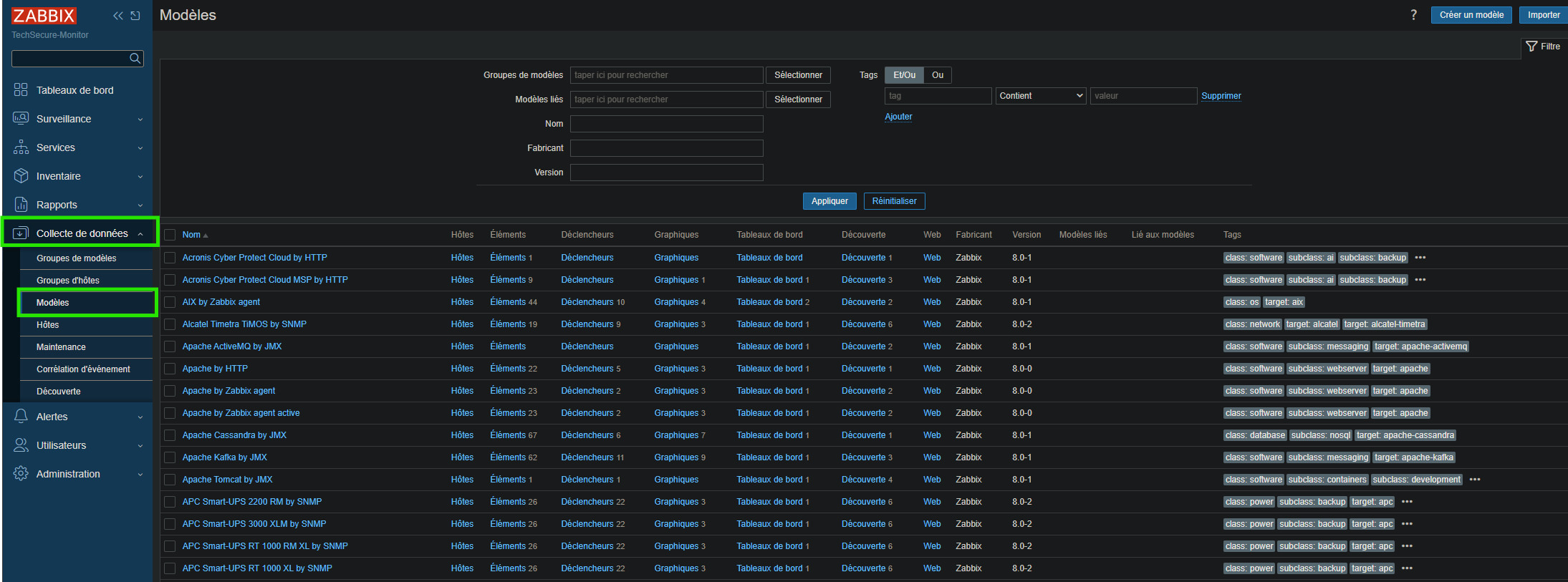Click the Zabbix logo
This screenshot has width=1568, height=582.
click(x=44, y=16)
